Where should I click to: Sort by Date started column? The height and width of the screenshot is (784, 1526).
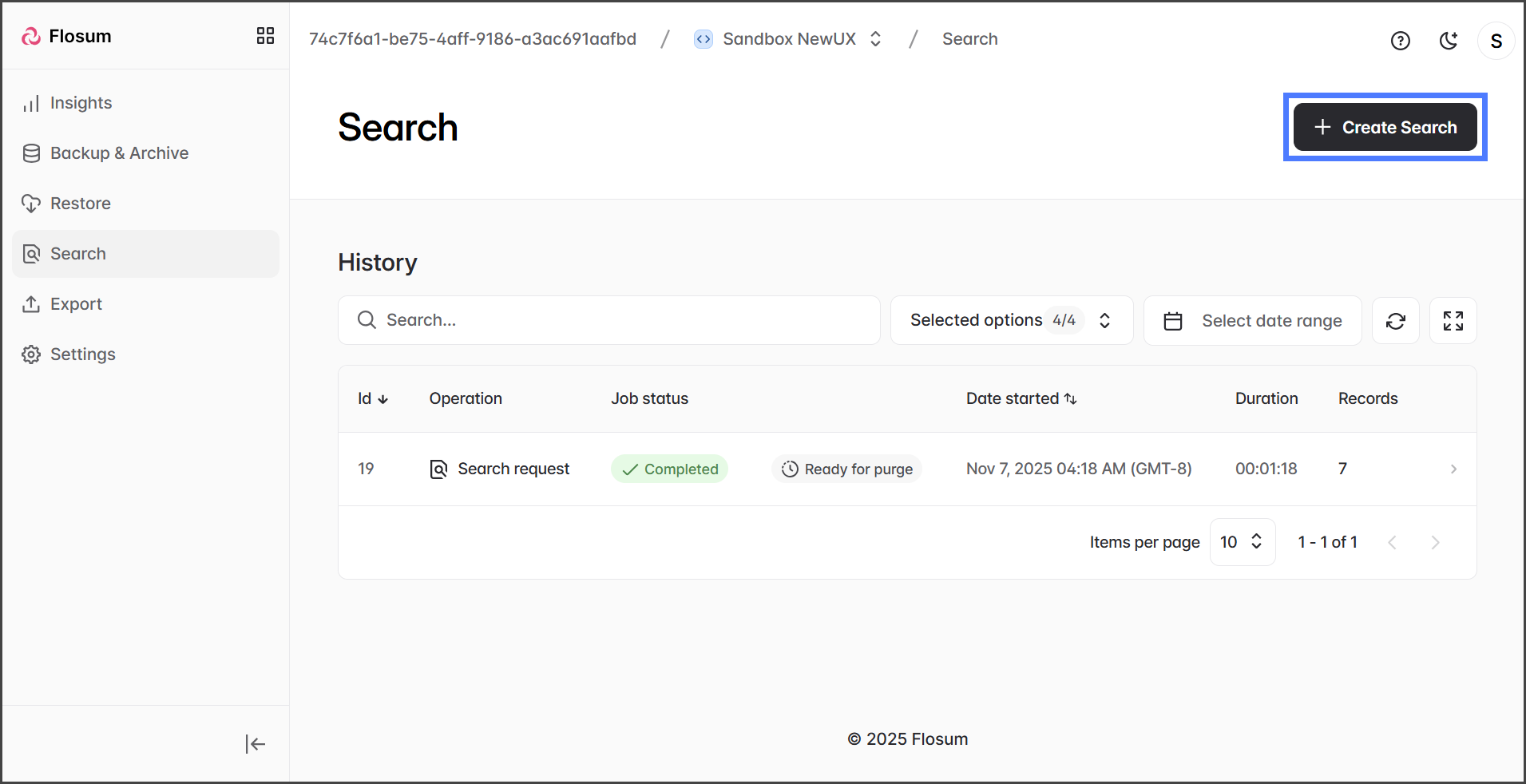tap(1021, 398)
